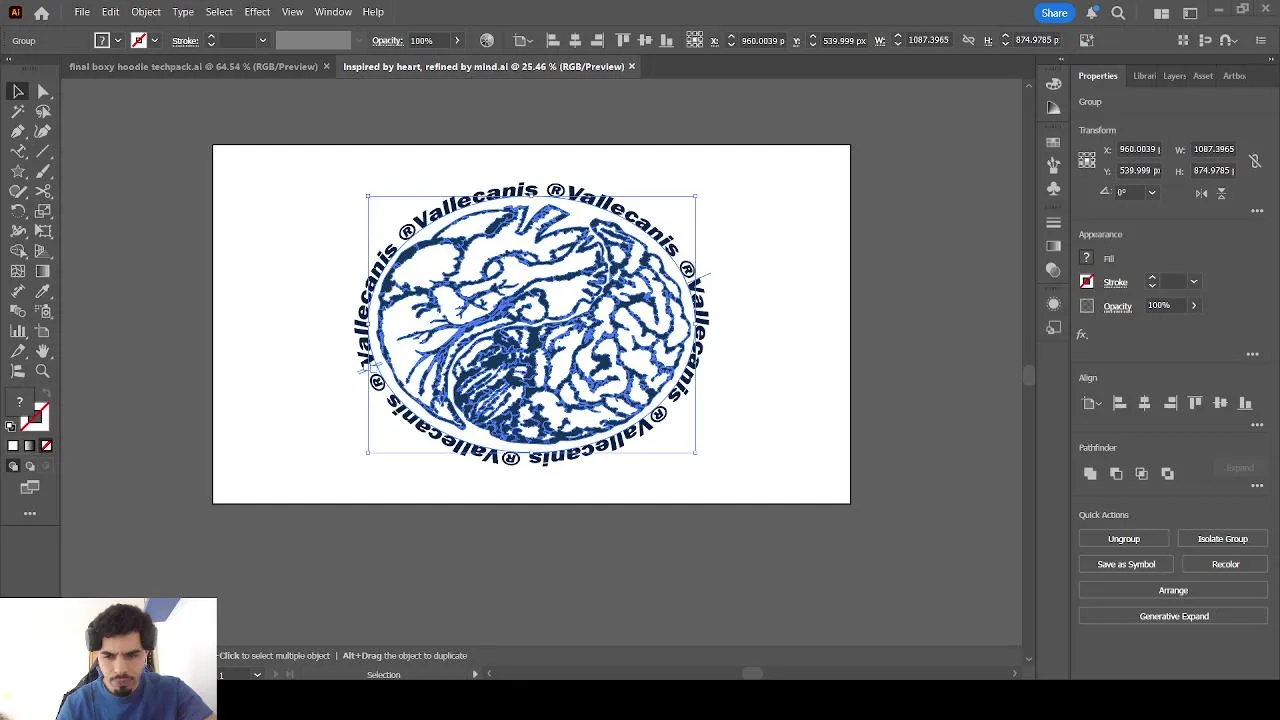Viewport: 1280px width, 720px height.
Task: Open more Pathfinder options (three dots)
Action: coord(1257,486)
